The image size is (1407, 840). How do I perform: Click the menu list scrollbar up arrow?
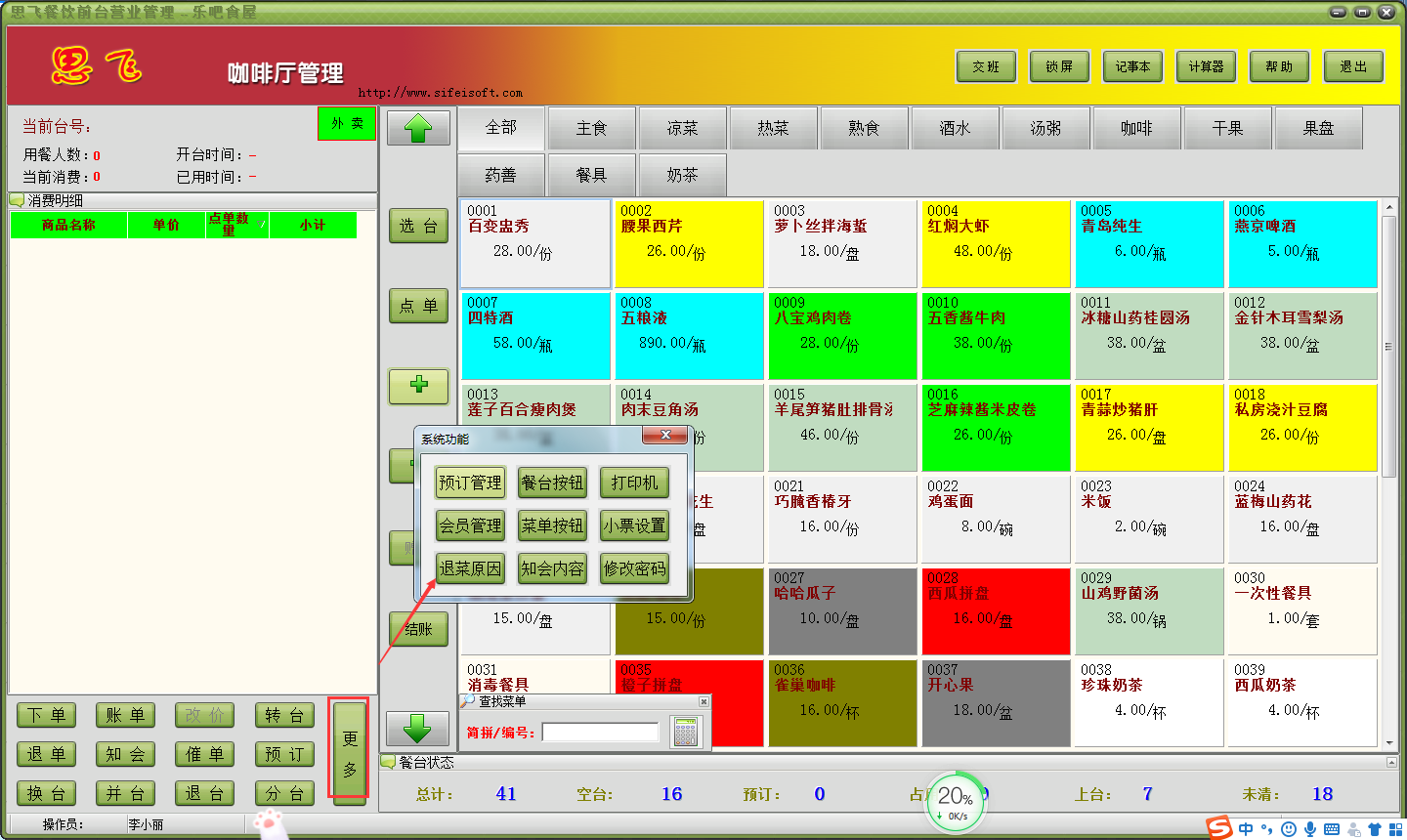click(x=1388, y=209)
